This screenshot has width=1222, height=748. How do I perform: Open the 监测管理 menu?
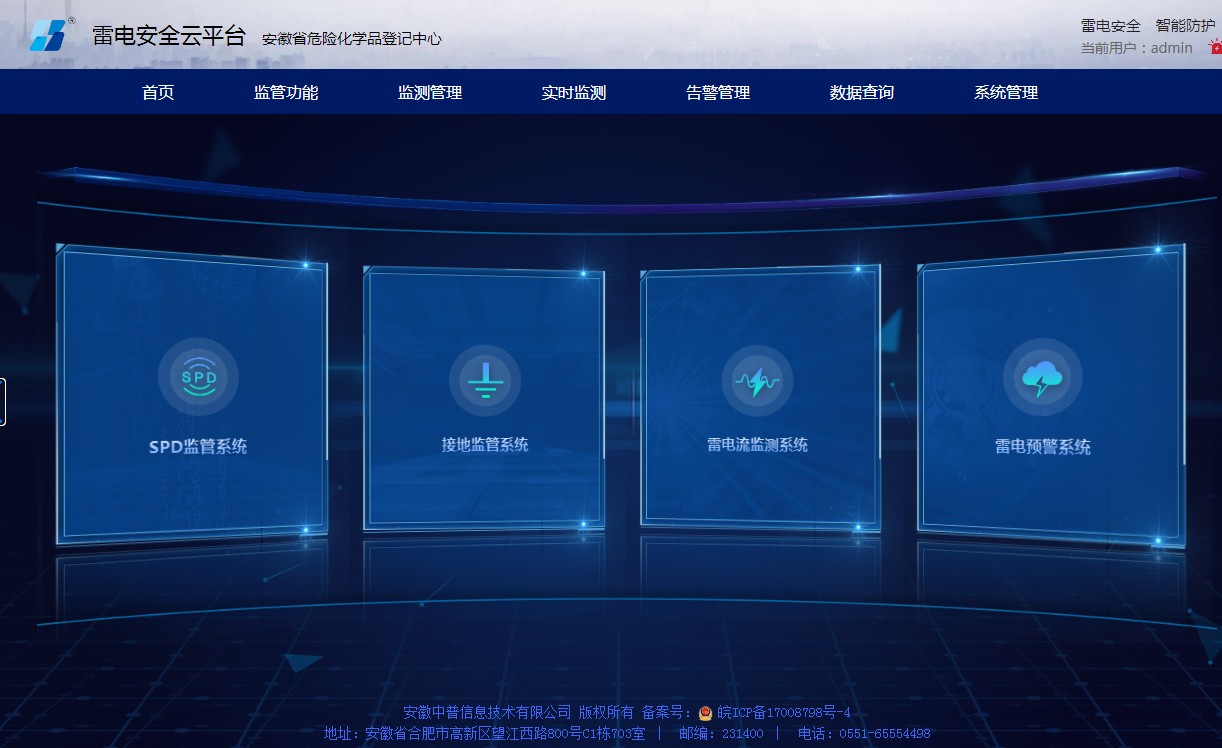click(x=428, y=92)
